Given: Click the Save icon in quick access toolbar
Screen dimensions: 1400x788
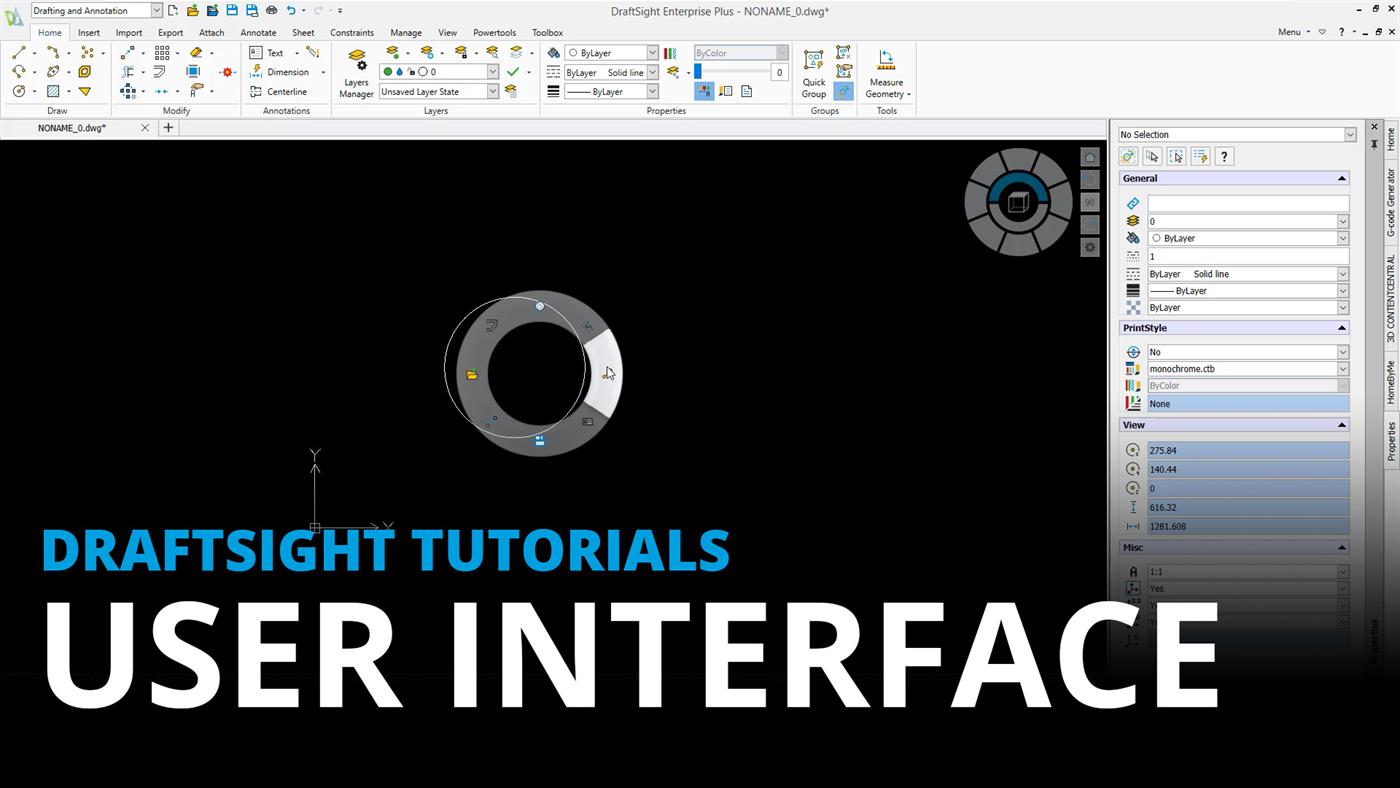Looking at the screenshot, I should coord(231,11).
